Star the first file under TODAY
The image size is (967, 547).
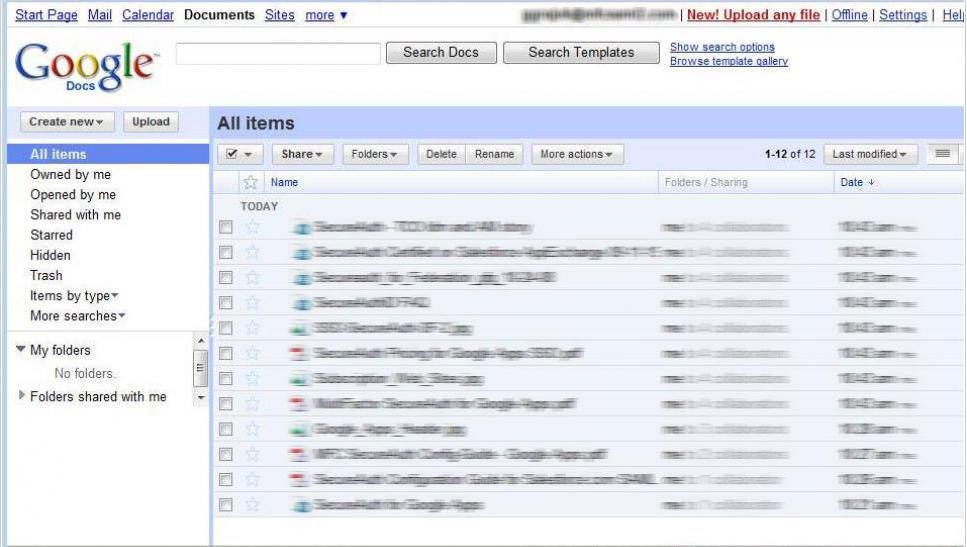coord(252,228)
